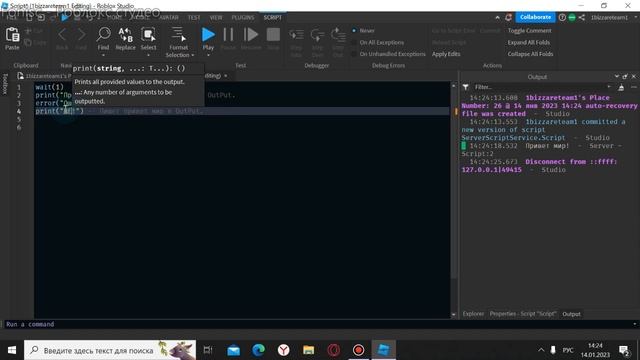
Task: Expand the Play mode dropdown arrow
Action: [208, 55]
